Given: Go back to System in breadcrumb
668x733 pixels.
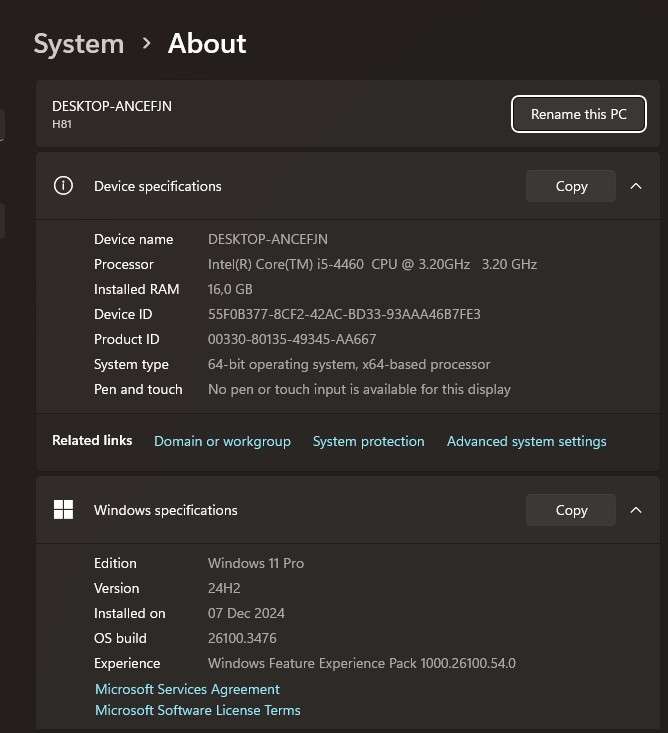Looking at the screenshot, I should pos(79,44).
